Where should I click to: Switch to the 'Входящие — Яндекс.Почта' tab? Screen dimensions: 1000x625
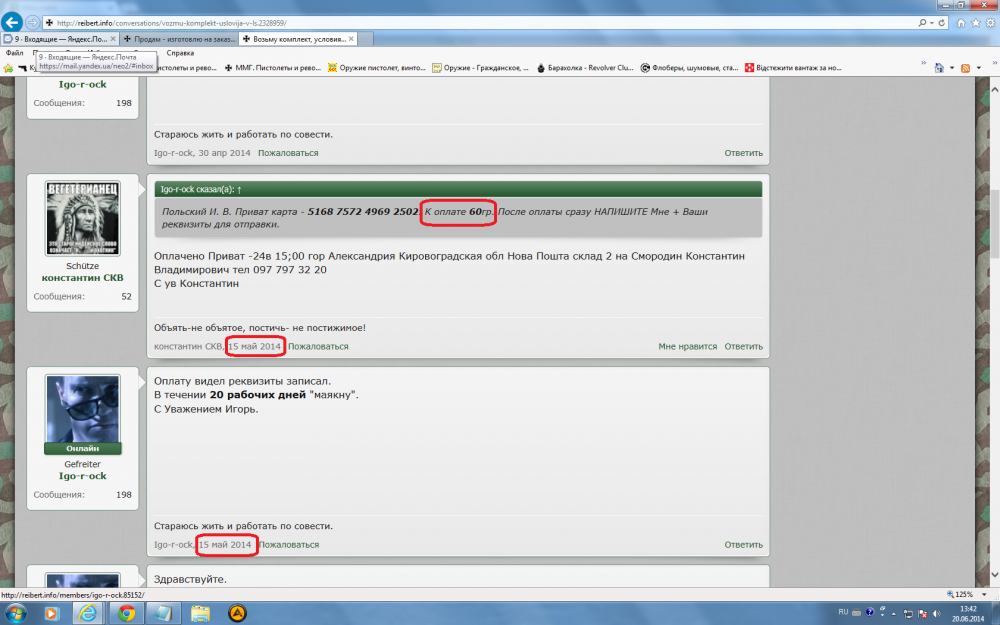click(x=60, y=39)
